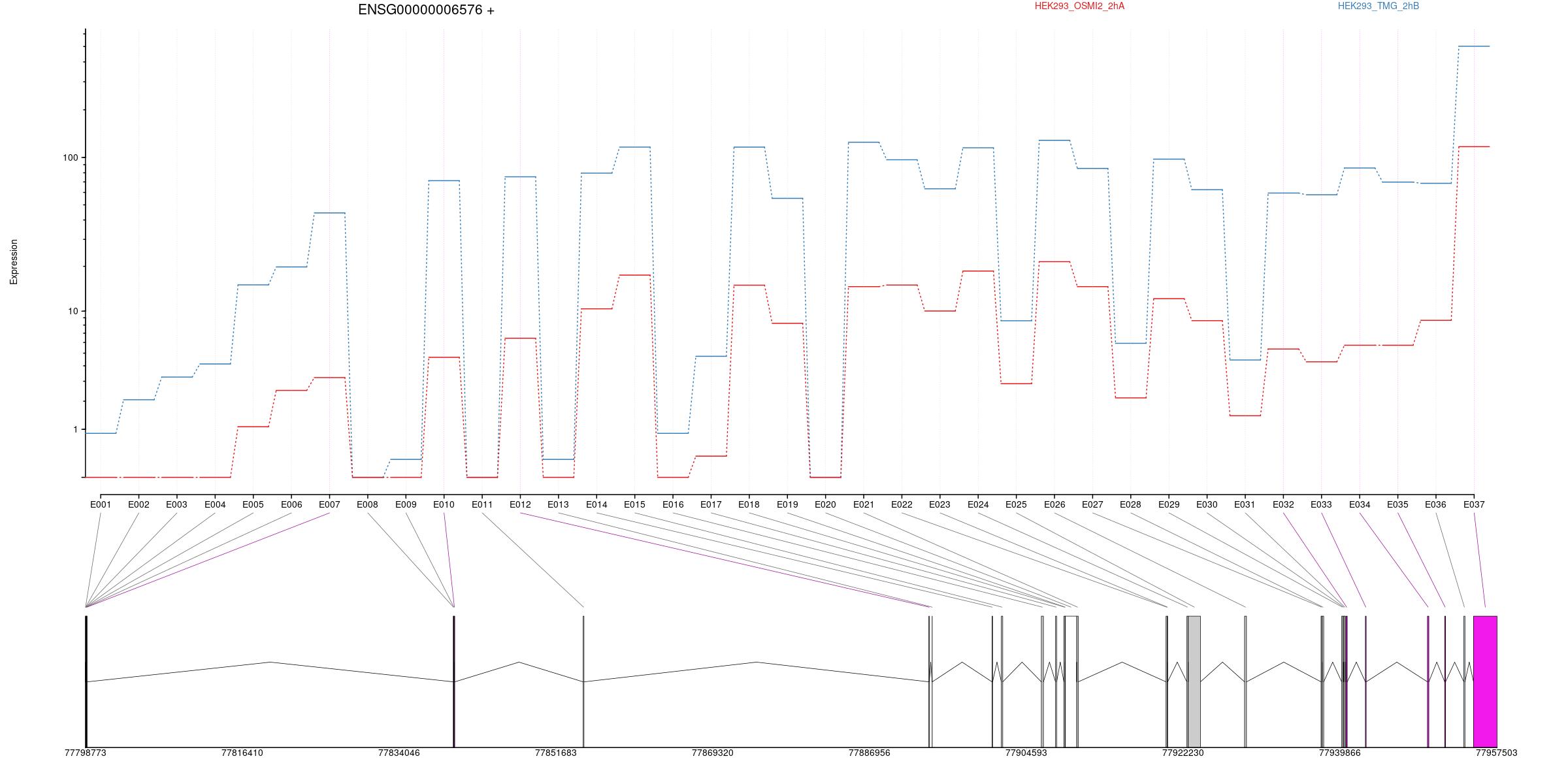Click the y-axis tick label 100

point(70,157)
